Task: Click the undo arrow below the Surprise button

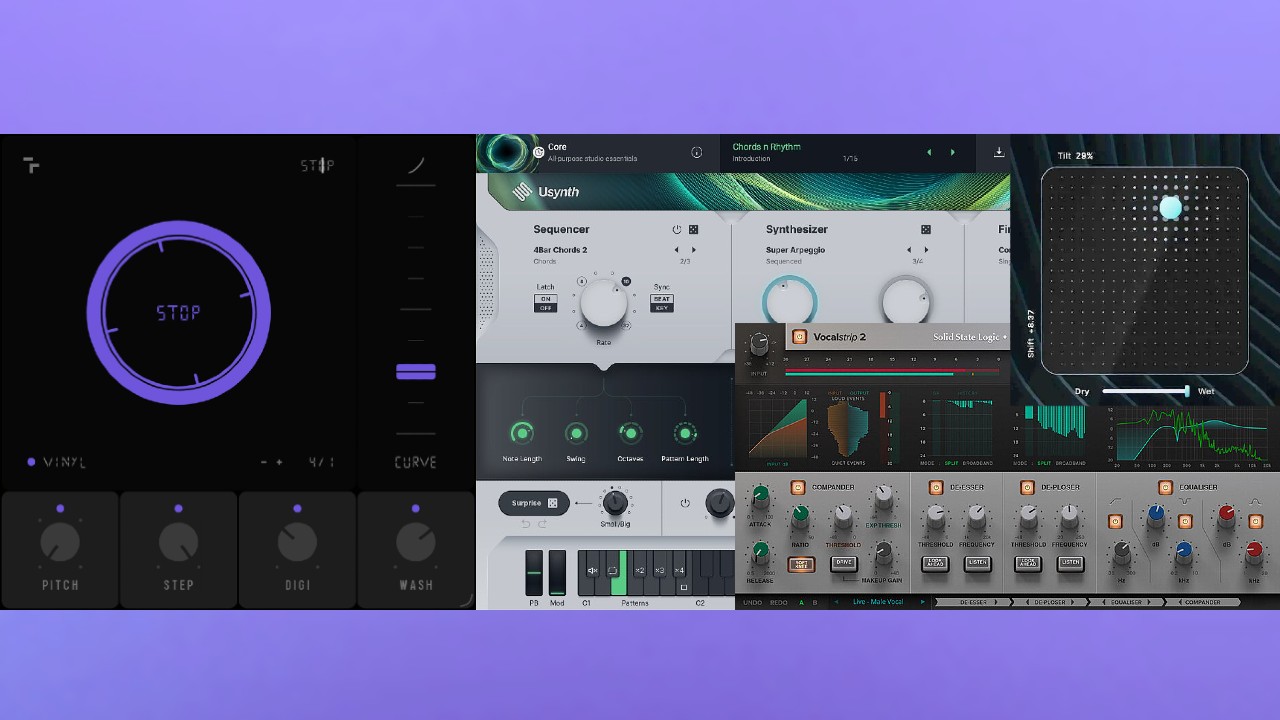Action: 525,523
